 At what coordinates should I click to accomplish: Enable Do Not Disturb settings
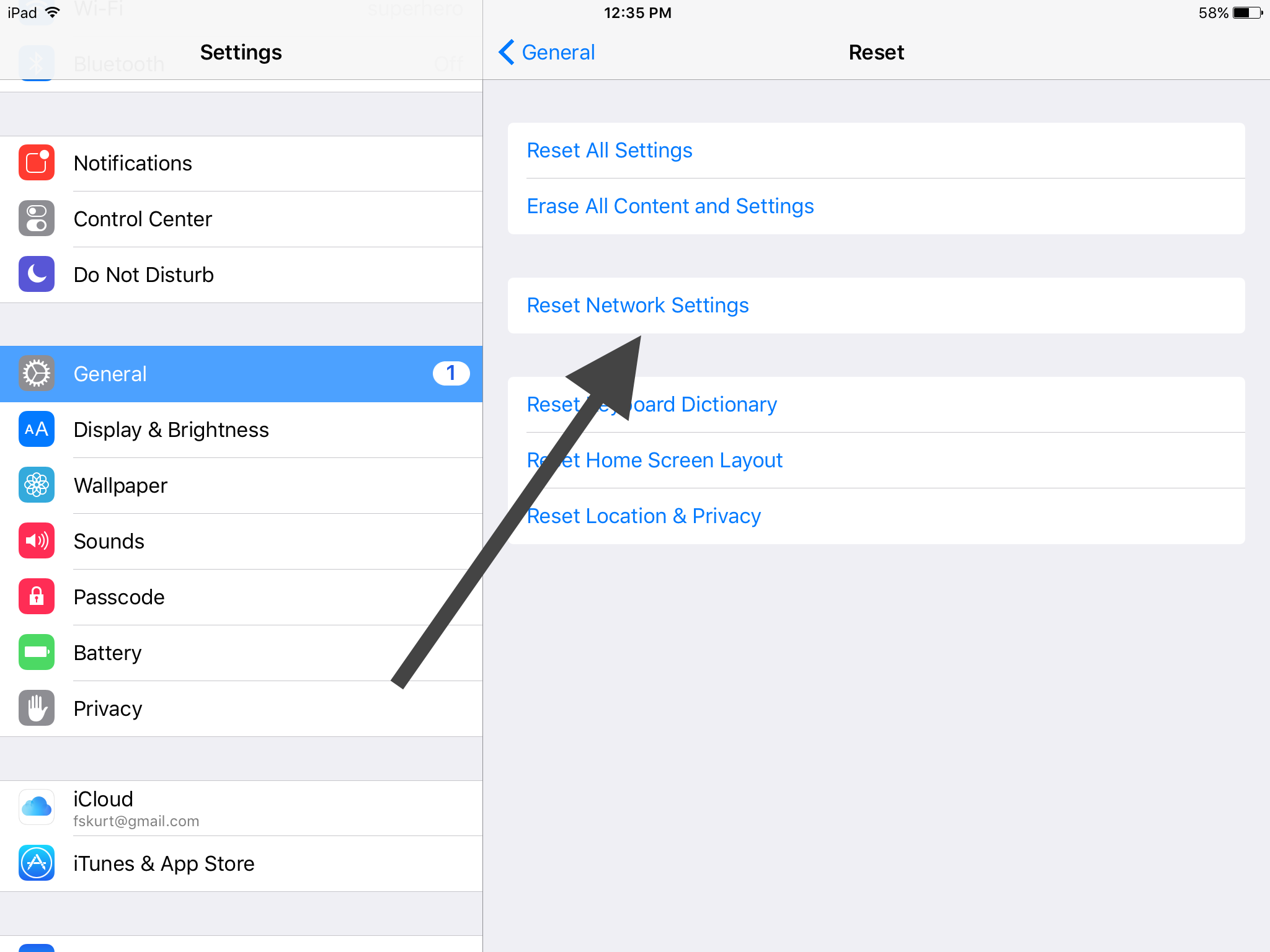tap(240, 274)
